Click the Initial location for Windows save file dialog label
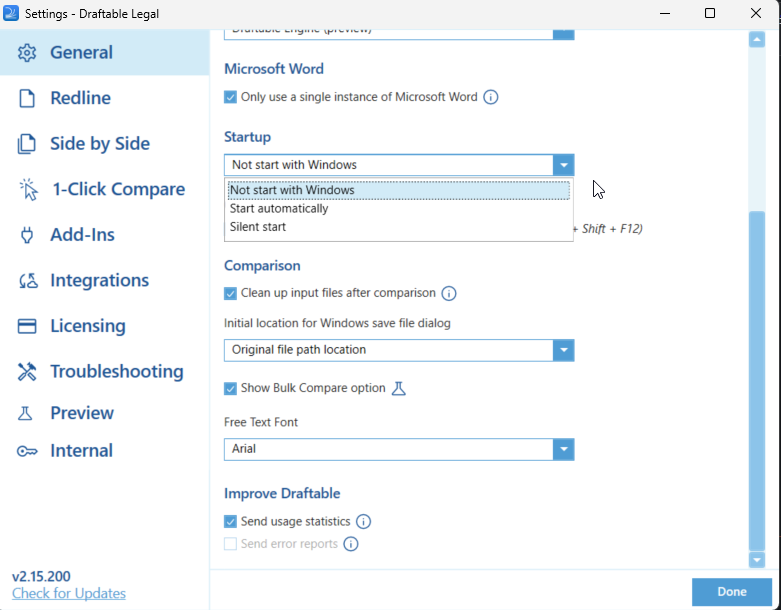The width and height of the screenshot is (781, 610). [x=337, y=323]
